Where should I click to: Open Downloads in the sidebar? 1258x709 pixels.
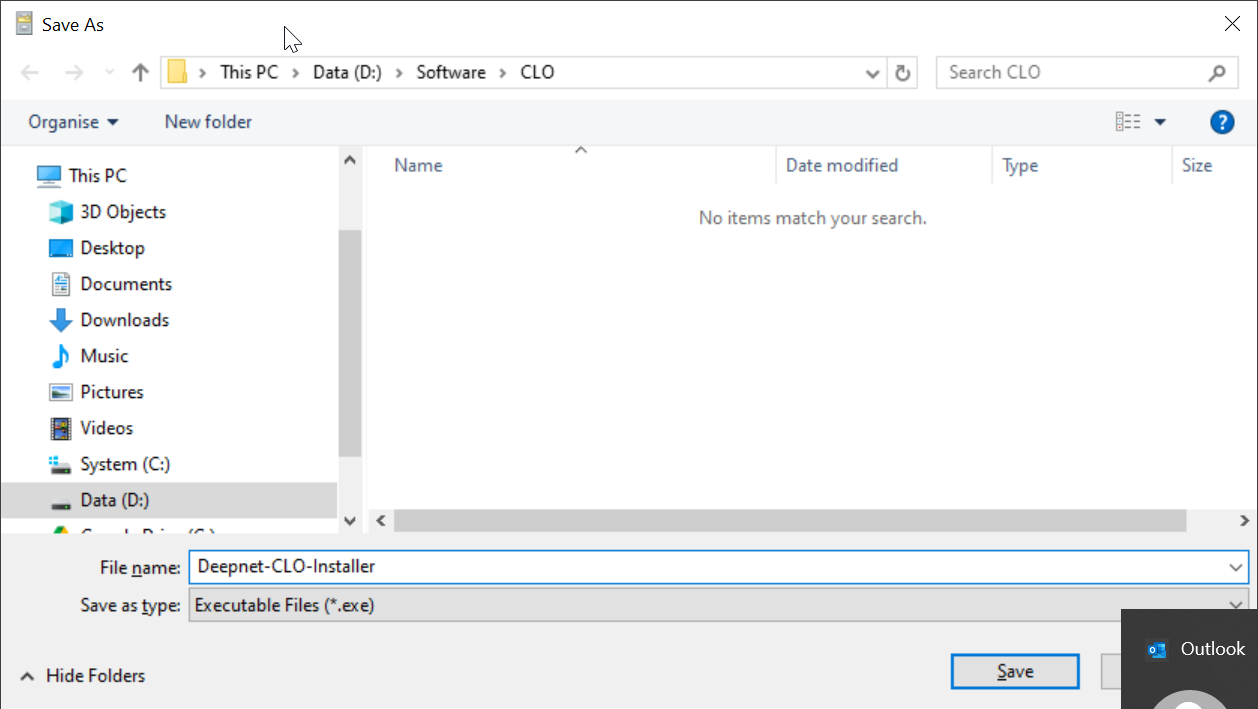tap(124, 320)
